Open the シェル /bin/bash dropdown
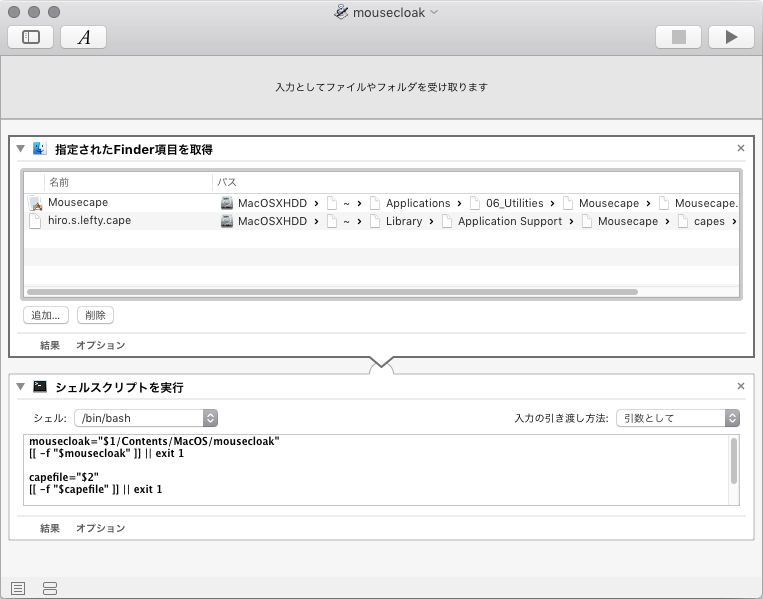Viewport: 763px width, 599px height. point(146,418)
